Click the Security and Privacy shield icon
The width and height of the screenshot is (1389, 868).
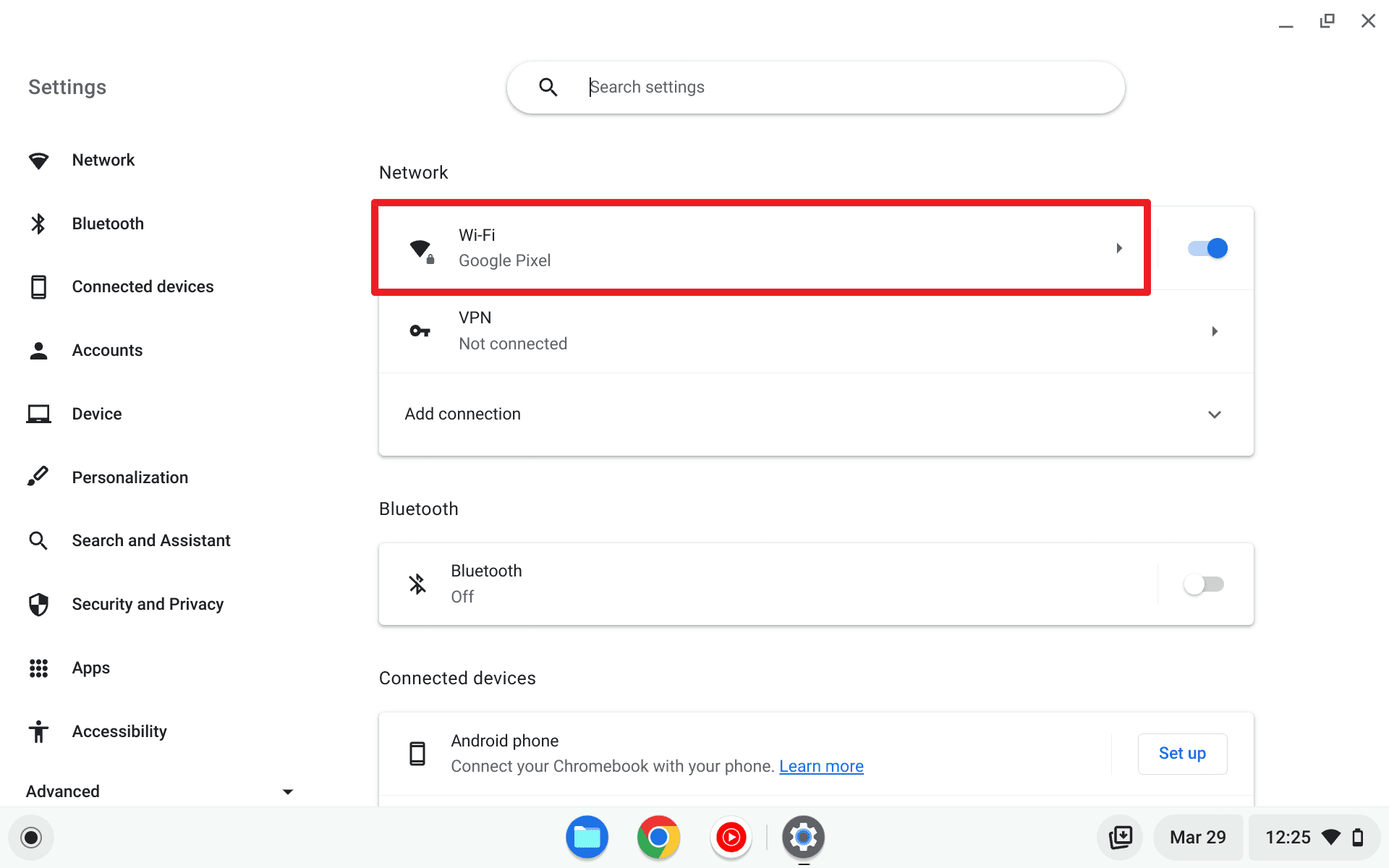pos(38,604)
